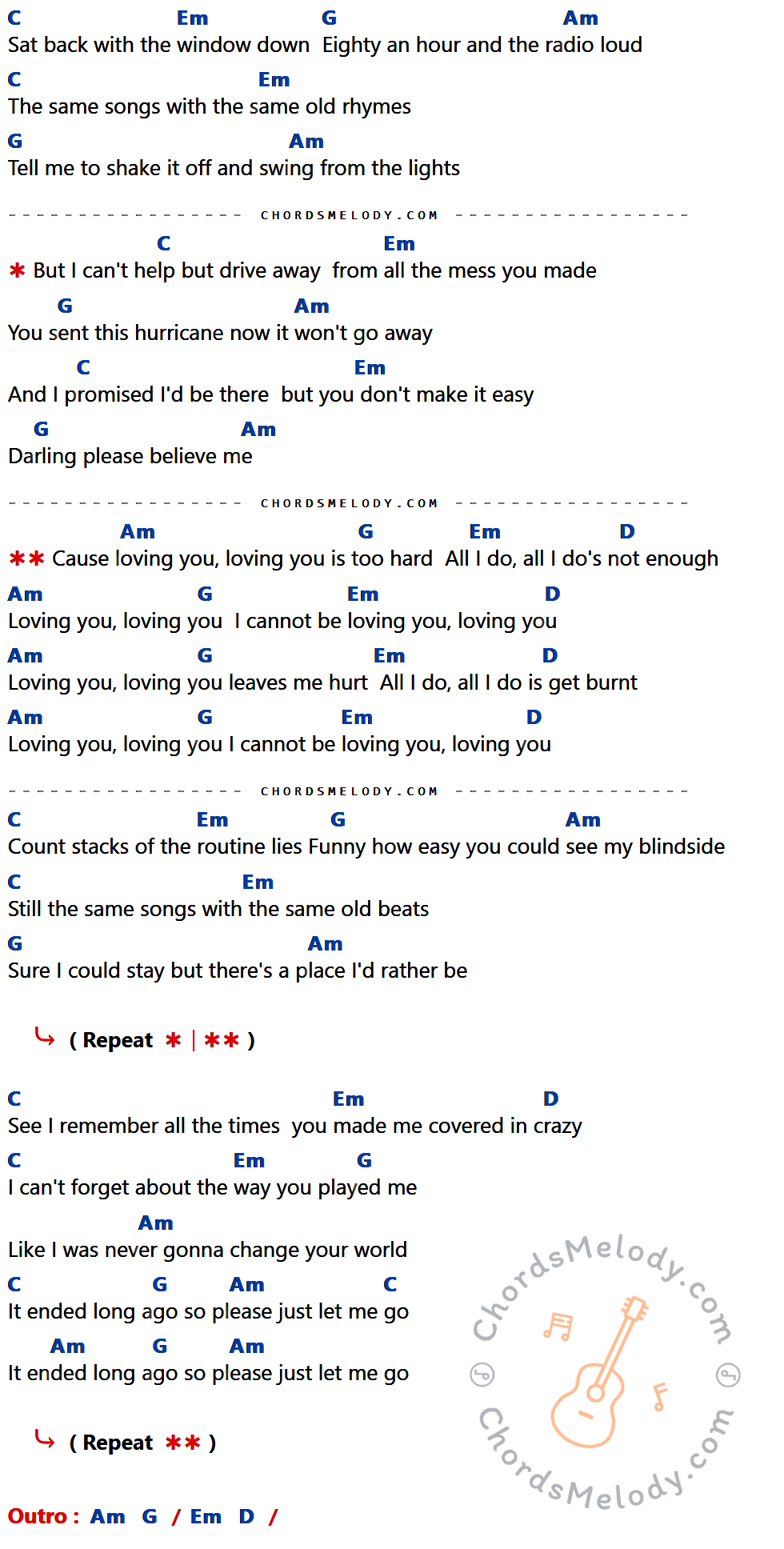The width and height of the screenshot is (784, 1549).
Task: Click the red single asterisk before 'But I can't help'
Action: click(17, 271)
